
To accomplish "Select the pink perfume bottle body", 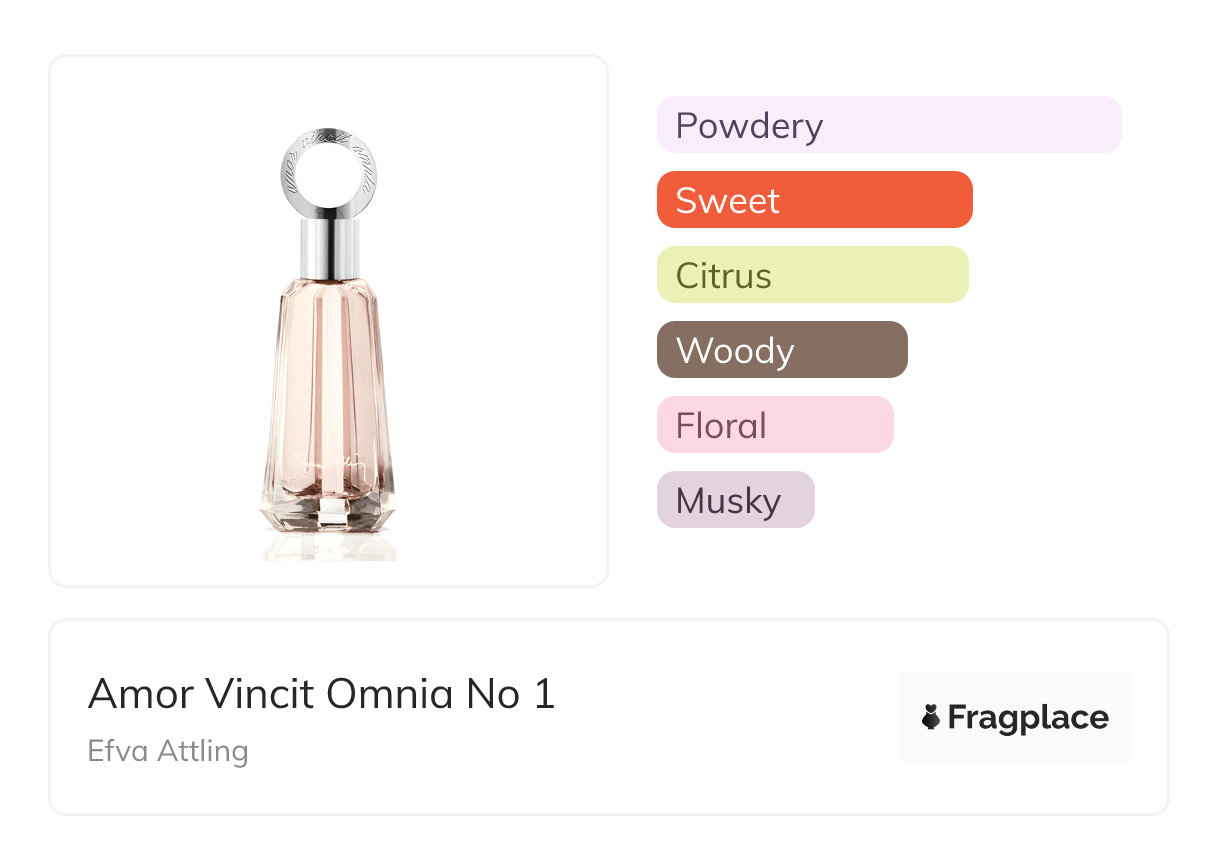I will [x=329, y=380].
